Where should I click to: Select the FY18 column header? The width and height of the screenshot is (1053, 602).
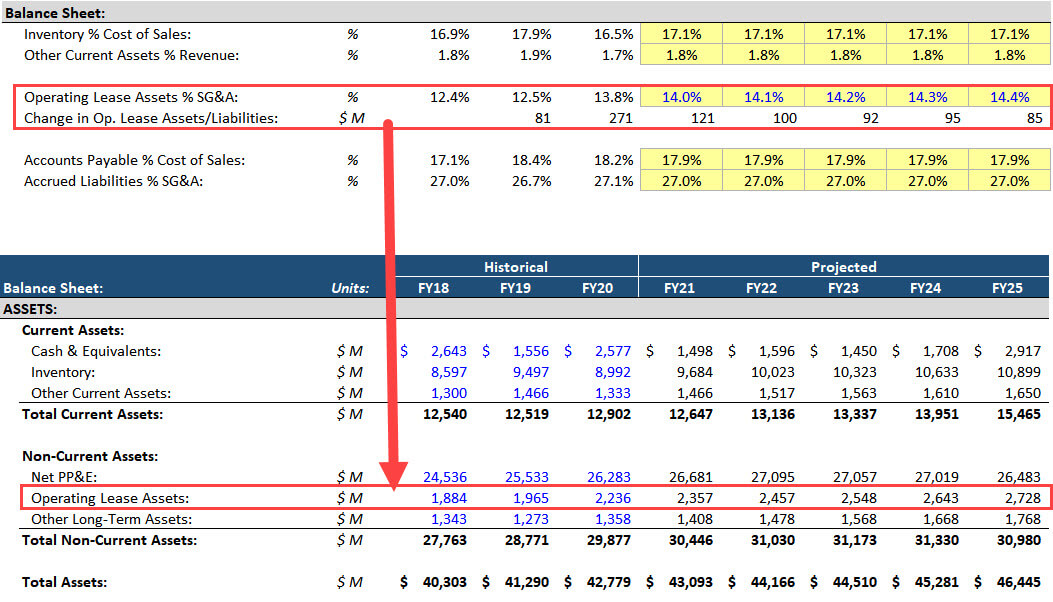tap(433, 288)
